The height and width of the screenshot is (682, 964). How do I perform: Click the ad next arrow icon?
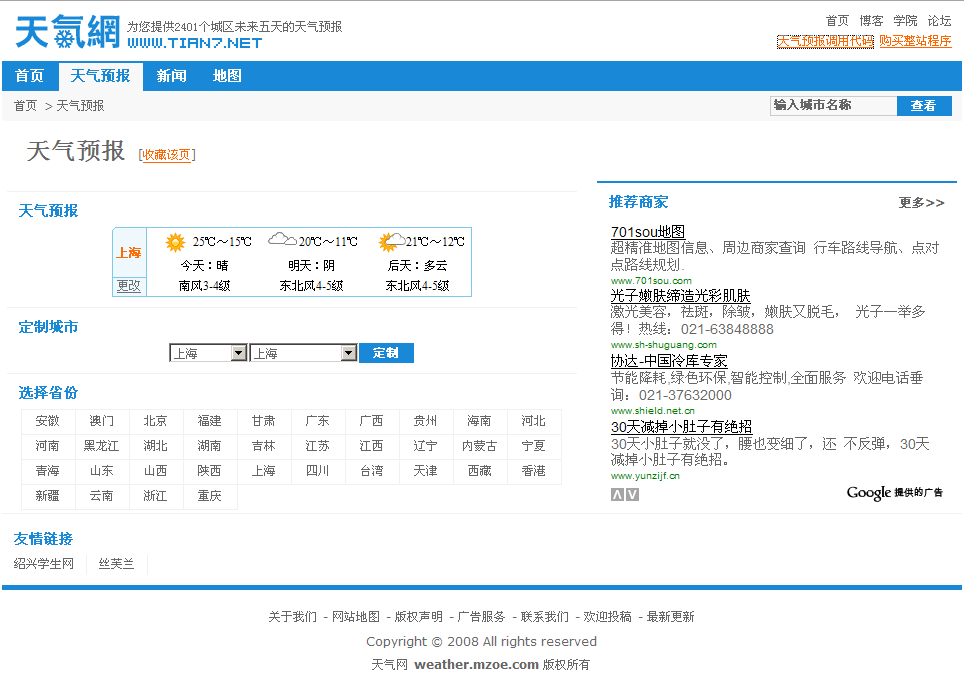[632, 494]
